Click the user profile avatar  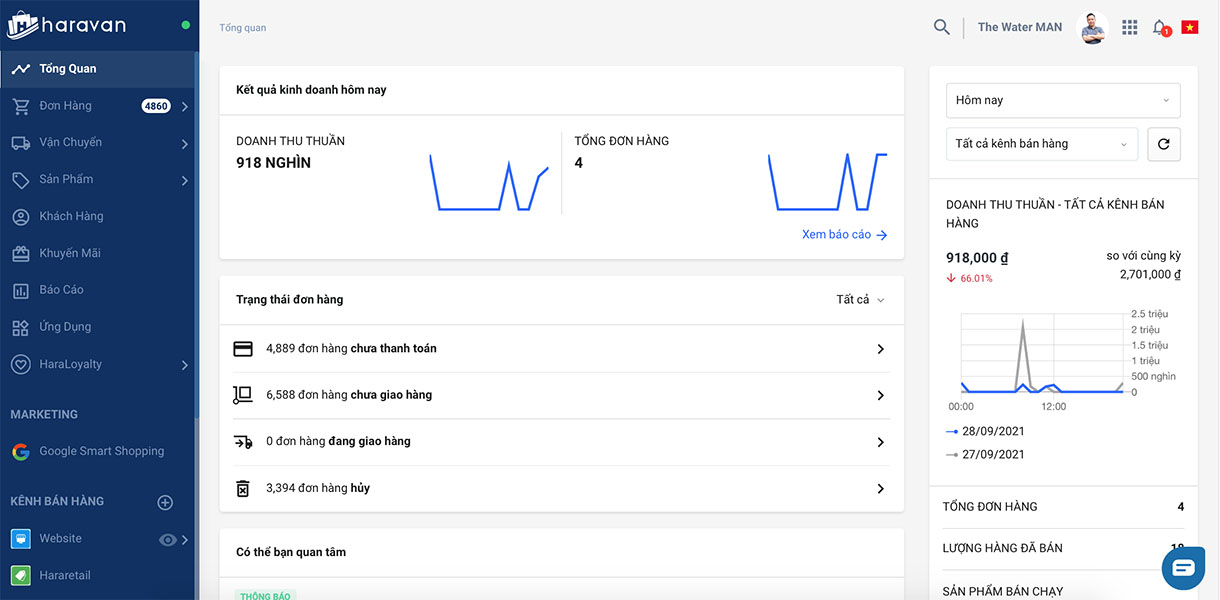[x=1092, y=28]
